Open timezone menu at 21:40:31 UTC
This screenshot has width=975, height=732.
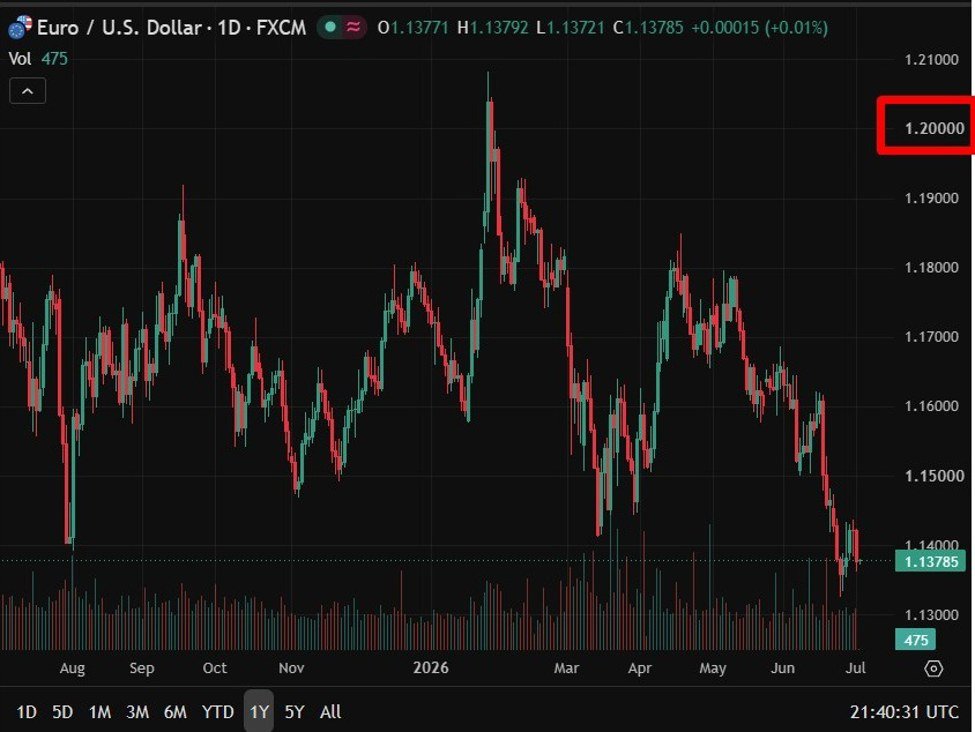point(904,711)
